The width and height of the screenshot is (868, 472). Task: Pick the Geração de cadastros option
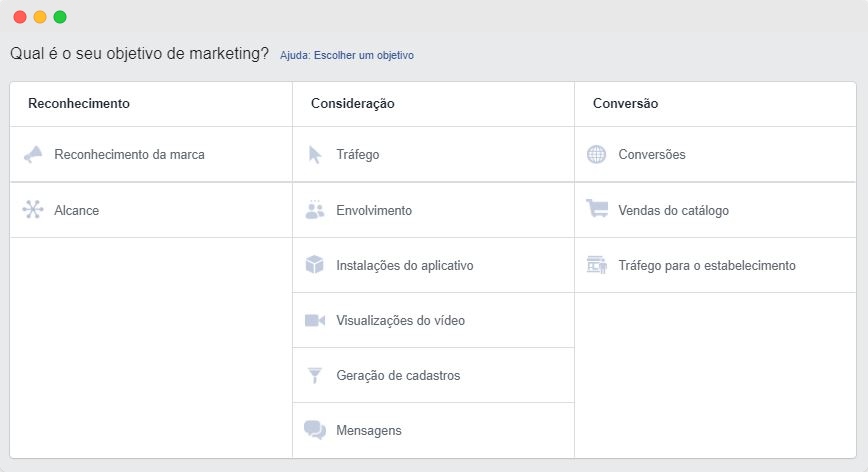pos(398,375)
